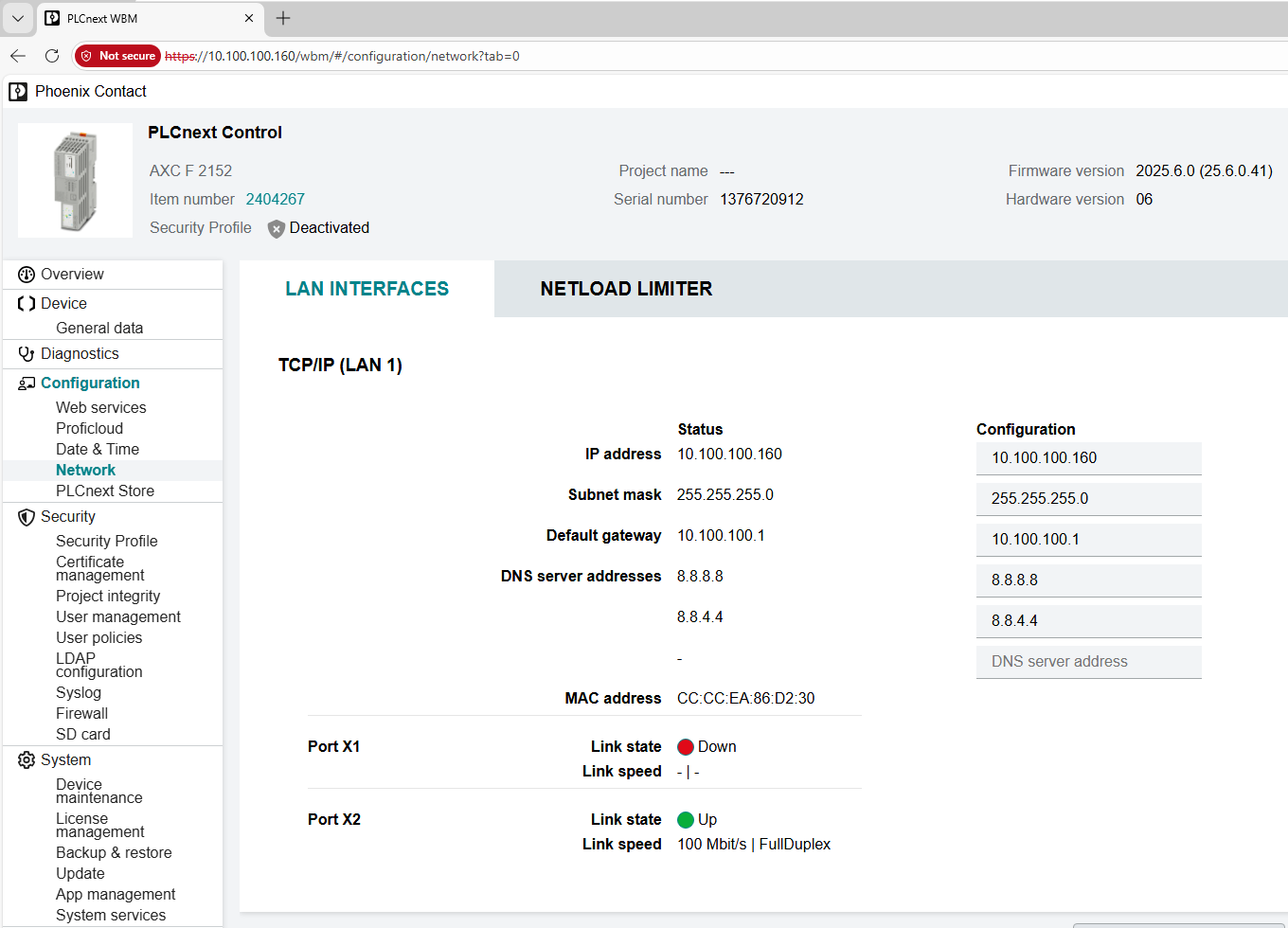
Task: Expand the Device menu section
Action: [63, 304]
